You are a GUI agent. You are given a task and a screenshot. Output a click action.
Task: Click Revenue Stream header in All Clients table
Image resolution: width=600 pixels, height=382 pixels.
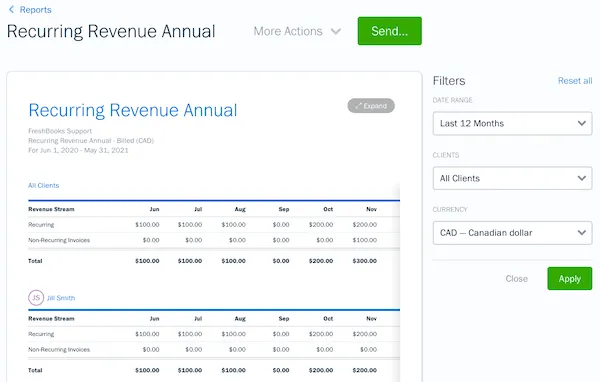point(51,209)
